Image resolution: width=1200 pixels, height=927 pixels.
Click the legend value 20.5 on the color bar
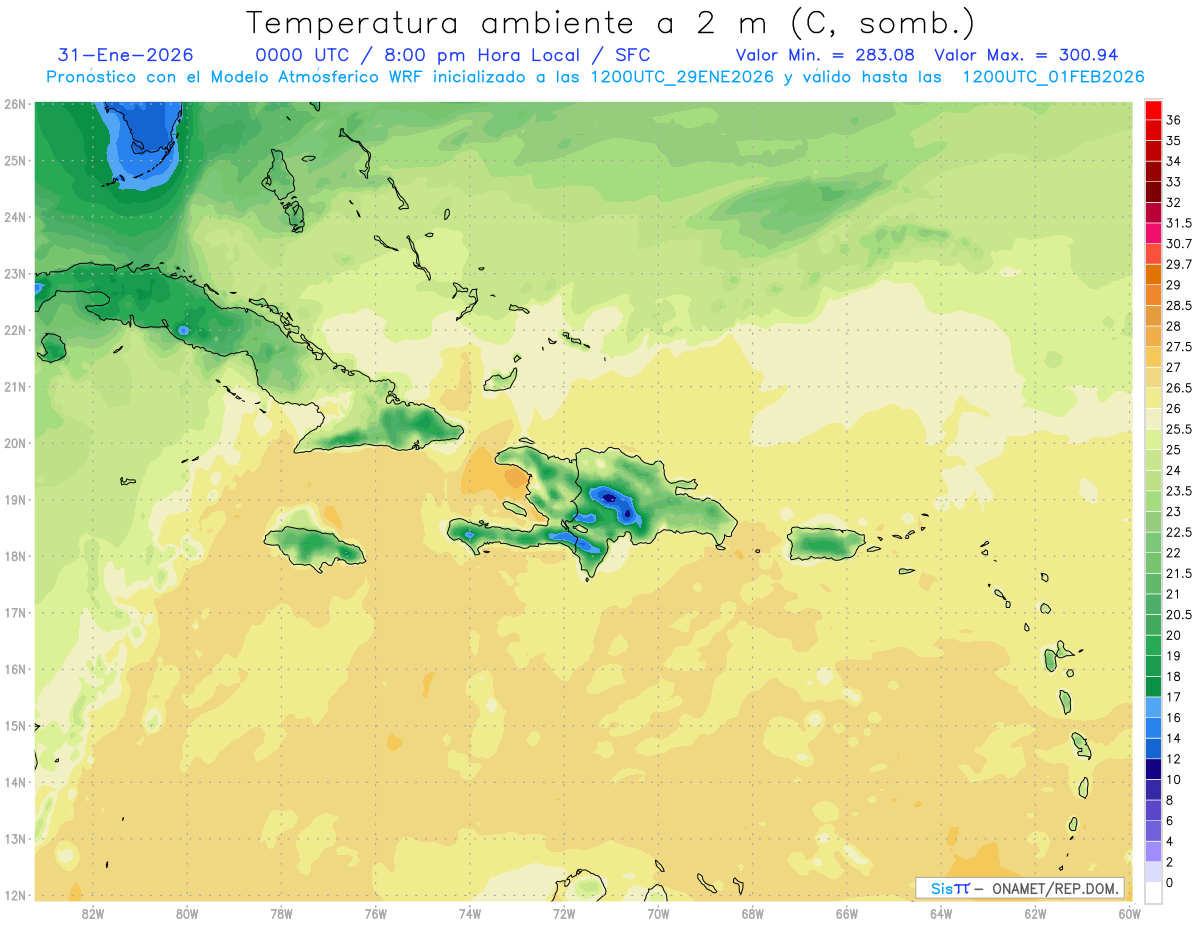pyautogui.click(x=1179, y=614)
